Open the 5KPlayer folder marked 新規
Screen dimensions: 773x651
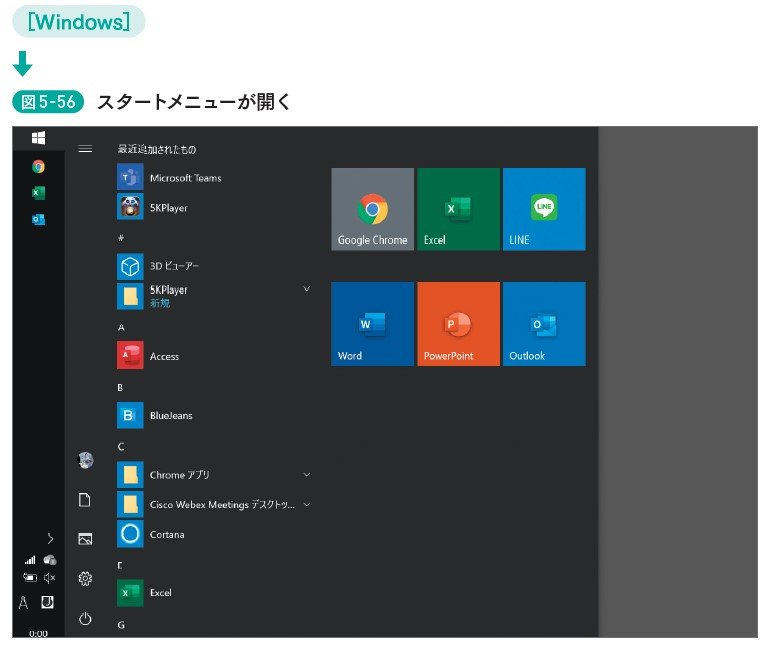tap(214, 296)
